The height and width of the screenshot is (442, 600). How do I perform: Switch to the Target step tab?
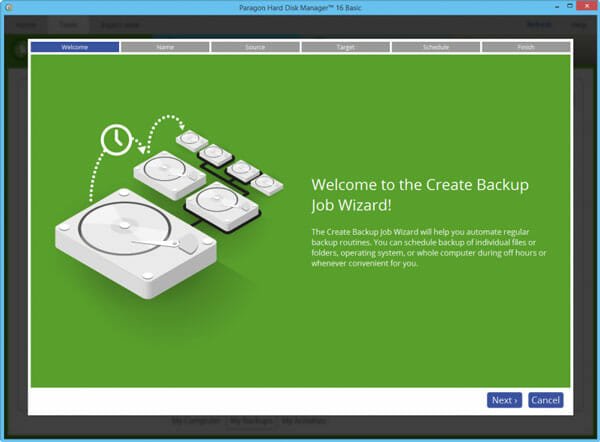(345, 46)
